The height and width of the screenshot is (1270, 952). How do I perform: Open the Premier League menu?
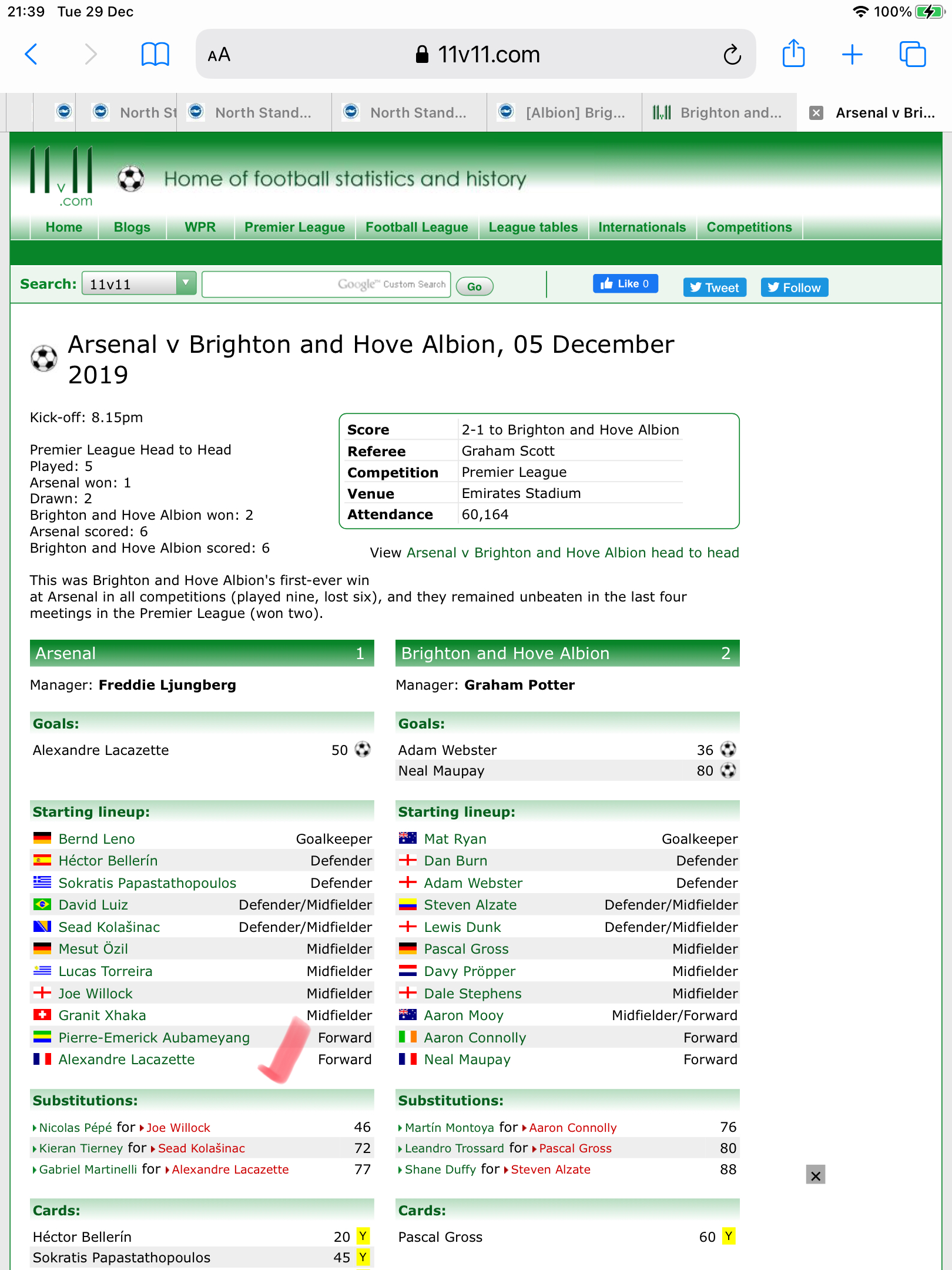pyautogui.click(x=294, y=227)
